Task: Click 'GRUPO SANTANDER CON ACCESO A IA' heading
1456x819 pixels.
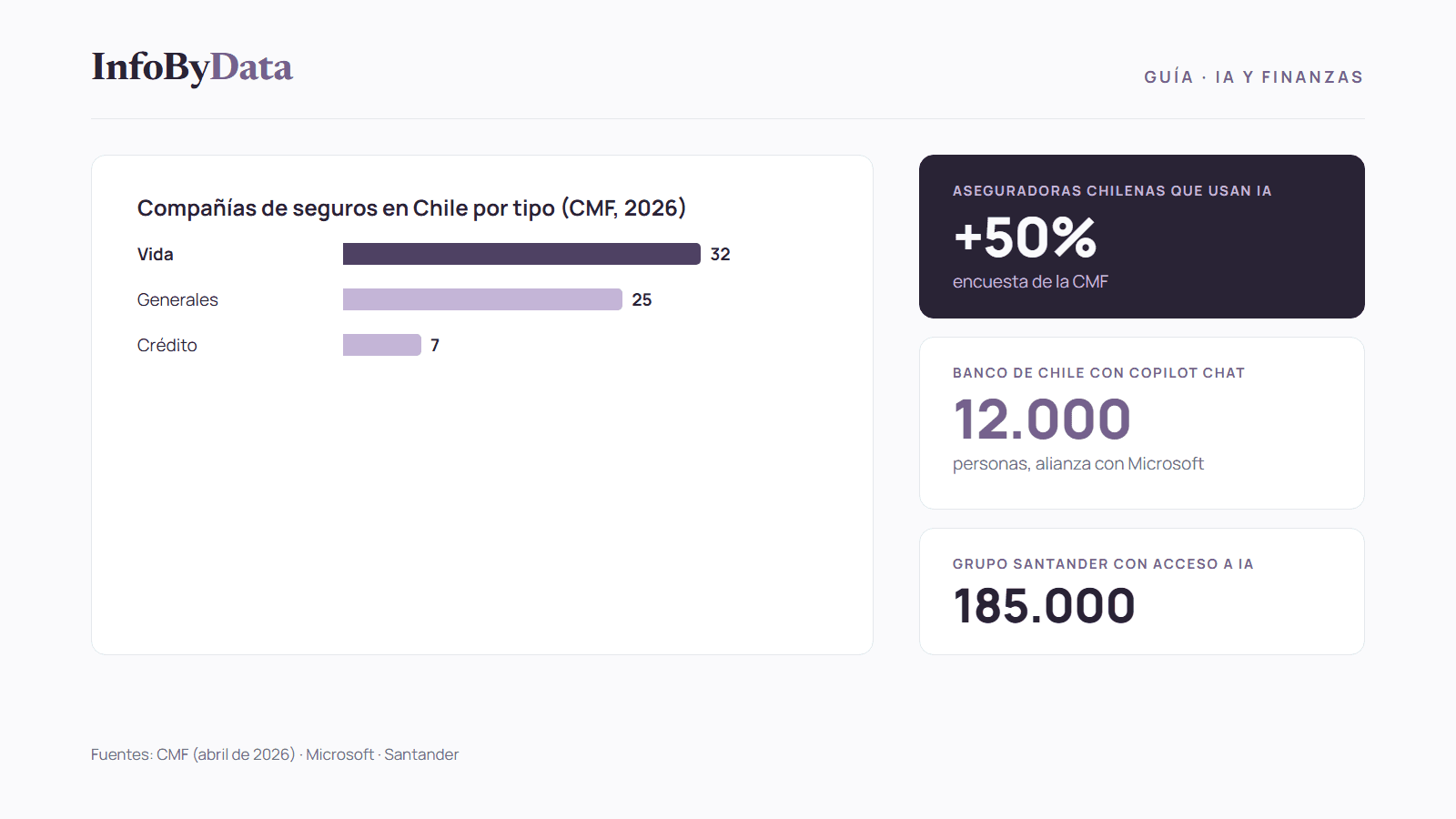Action: (x=1103, y=564)
